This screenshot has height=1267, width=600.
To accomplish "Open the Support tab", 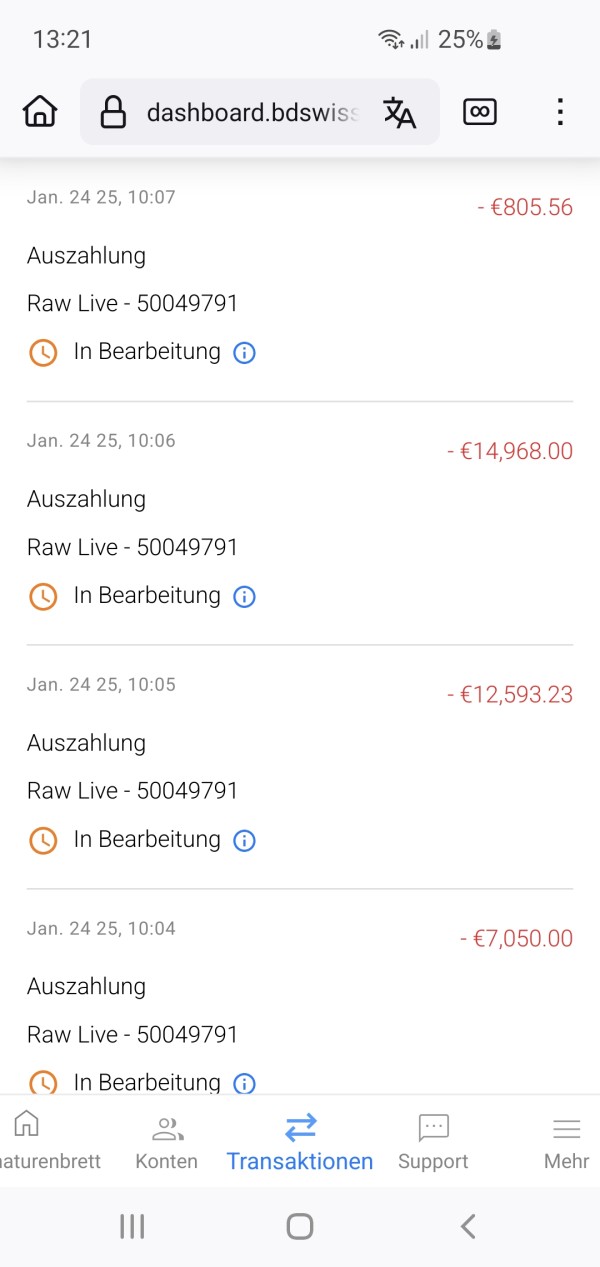I will coord(433,1142).
